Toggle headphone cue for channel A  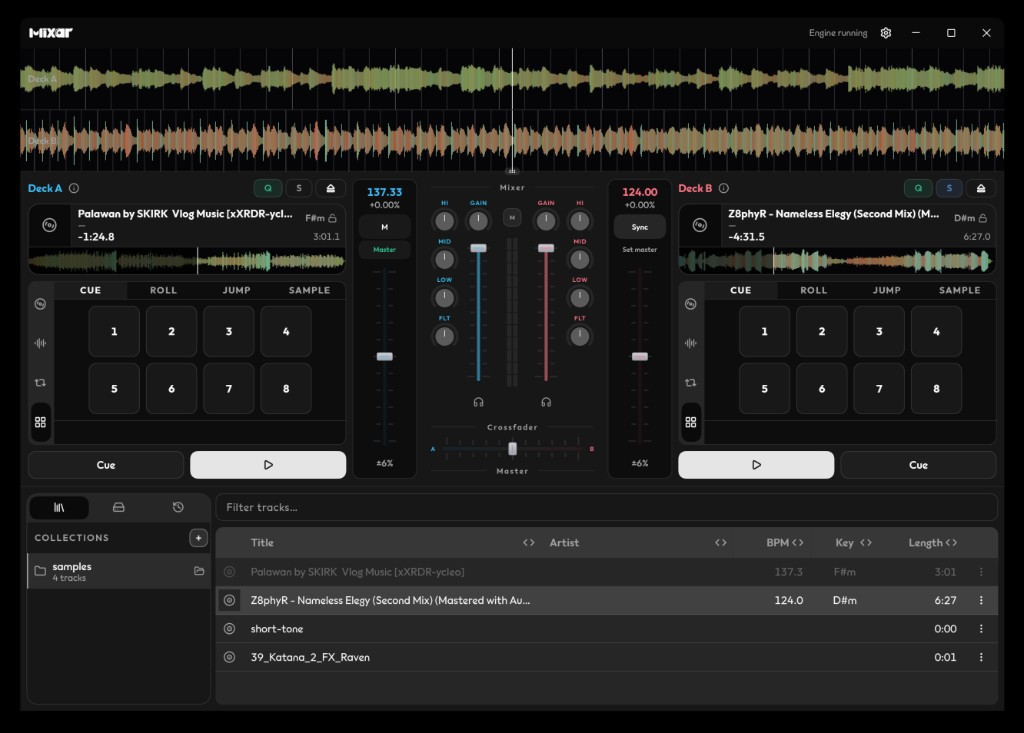(479, 402)
